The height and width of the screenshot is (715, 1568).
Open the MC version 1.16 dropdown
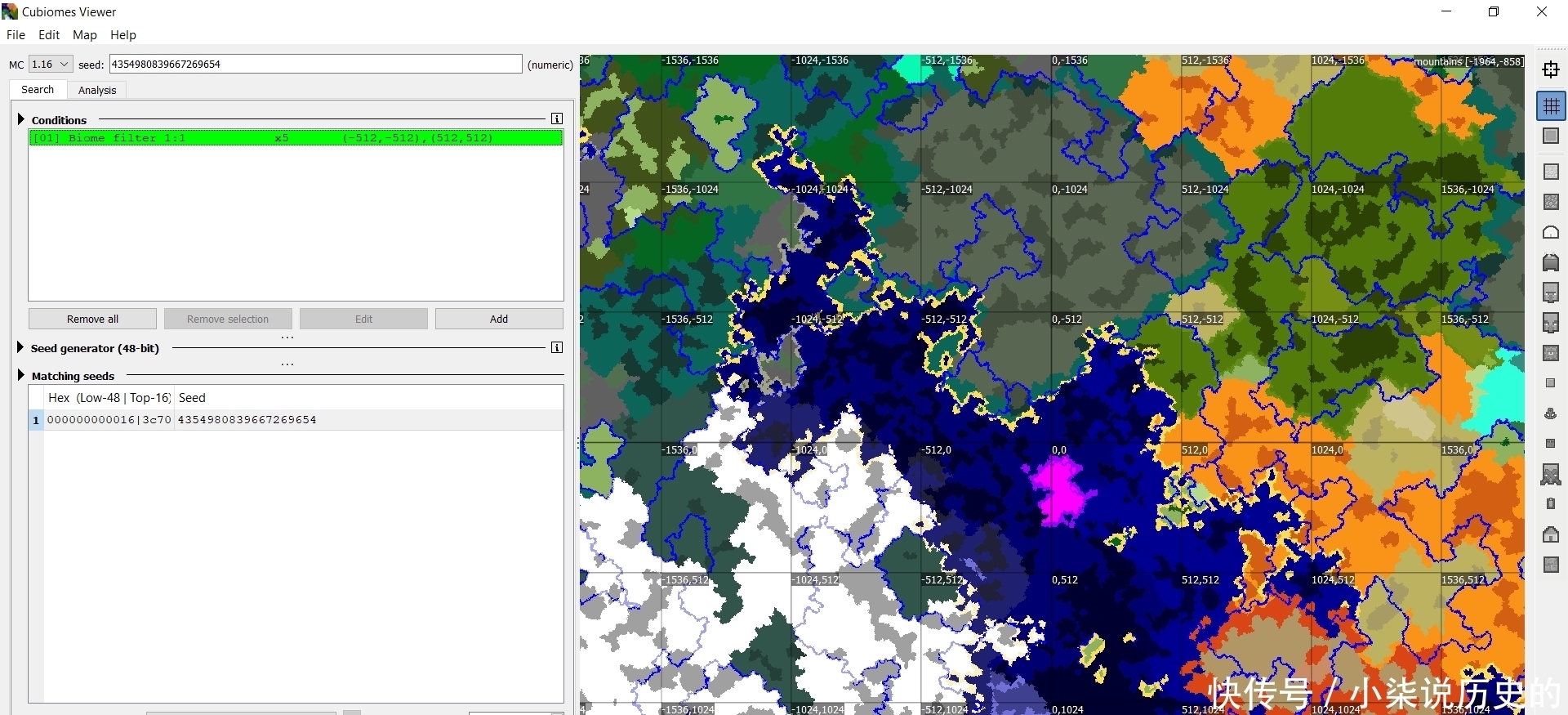[x=51, y=65]
